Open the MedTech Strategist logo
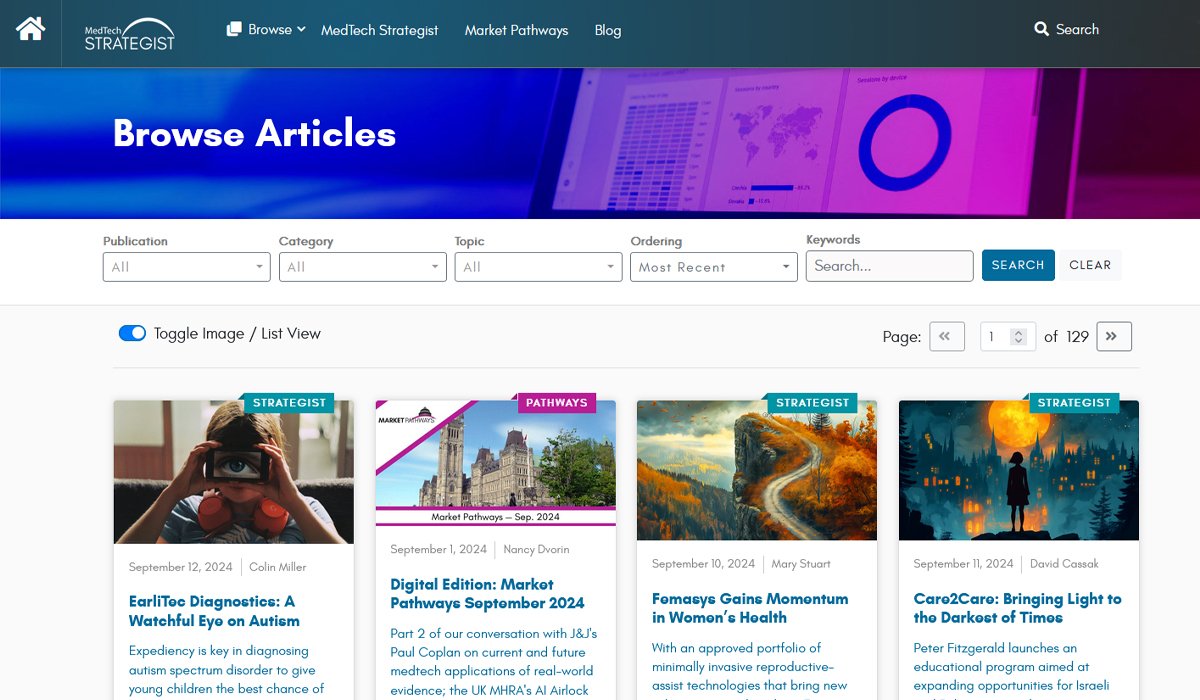This screenshot has height=700, width=1200. (129, 33)
